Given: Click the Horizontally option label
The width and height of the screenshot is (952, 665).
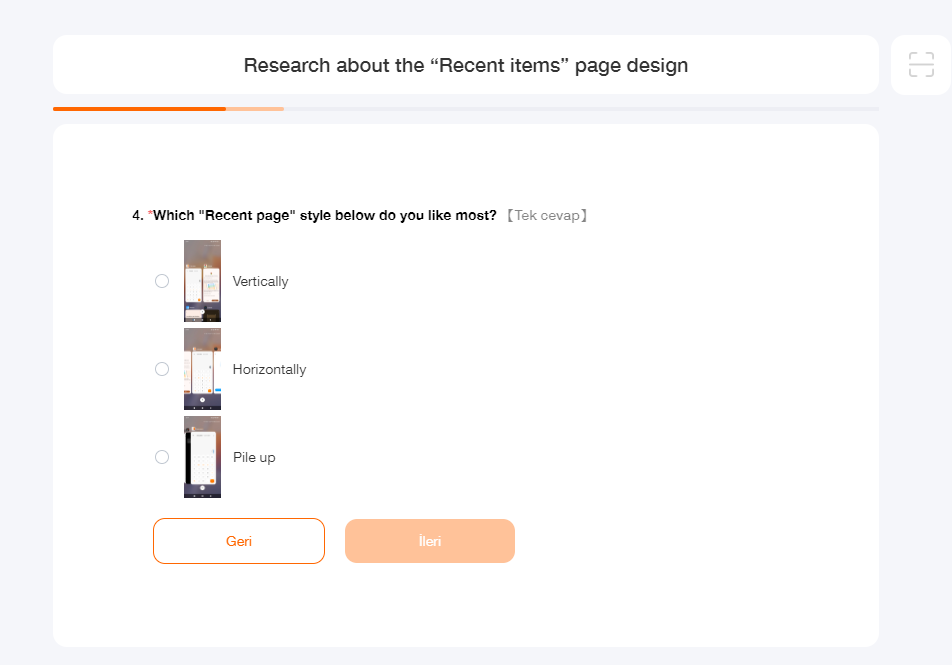Looking at the screenshot, I should tap(269, 370).
